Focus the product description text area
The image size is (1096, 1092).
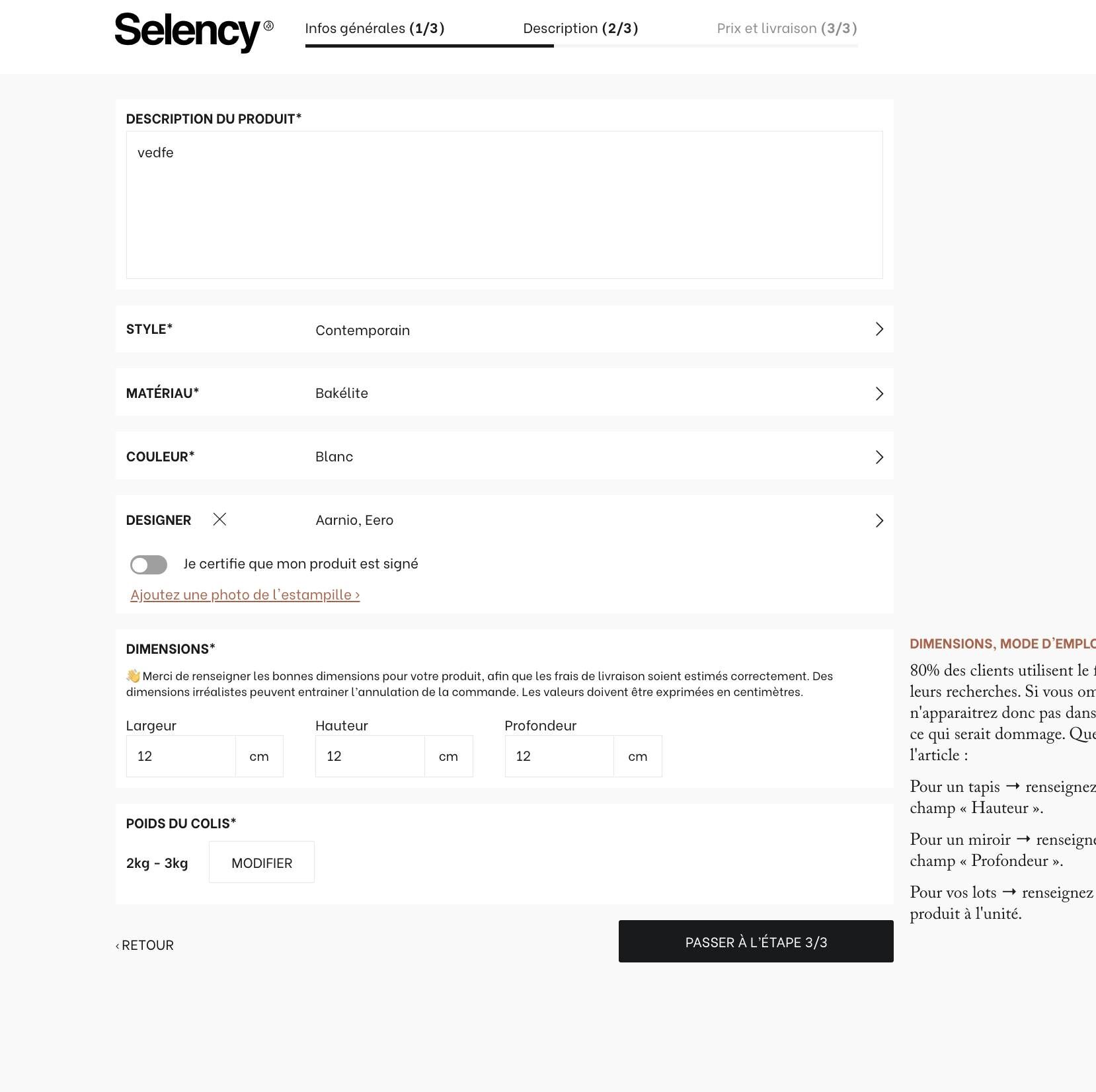click(504, 205)
